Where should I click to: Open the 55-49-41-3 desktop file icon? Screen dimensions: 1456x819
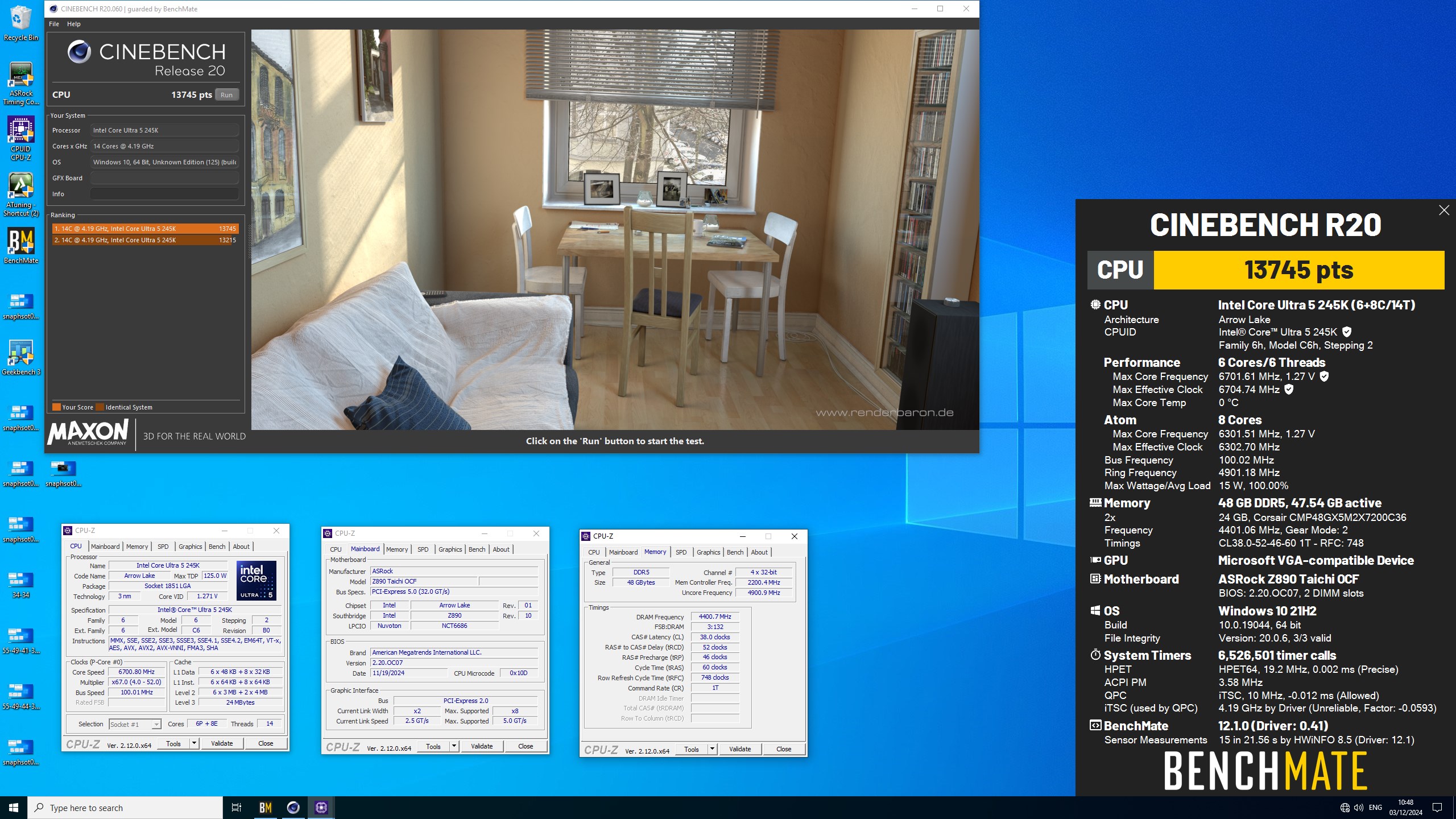tap(20, 640)
